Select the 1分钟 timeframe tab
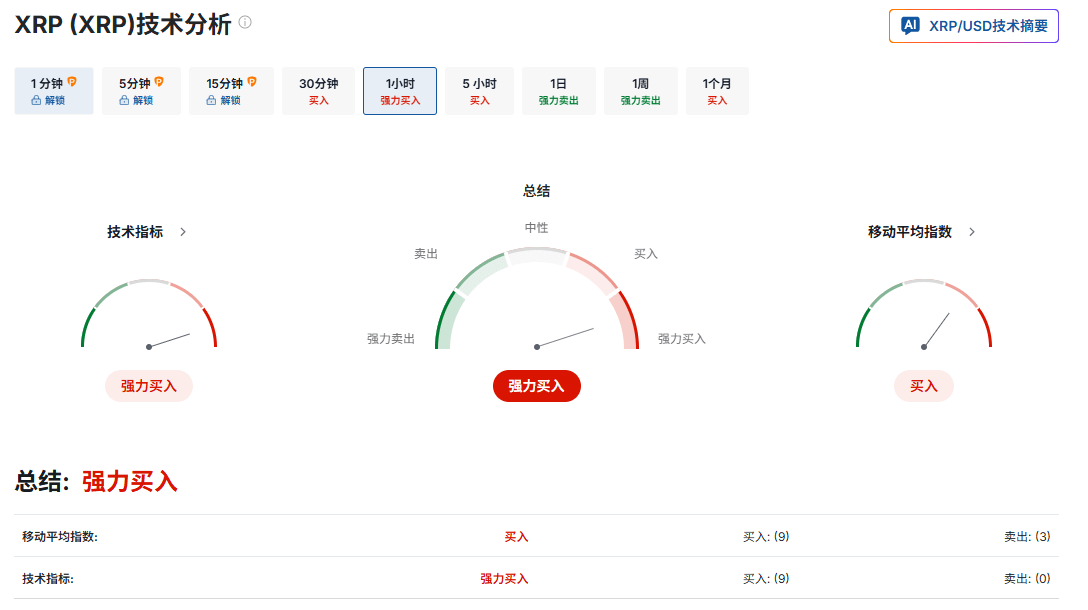The height and width of the screenshot is (610, 1088). [54, 91]
